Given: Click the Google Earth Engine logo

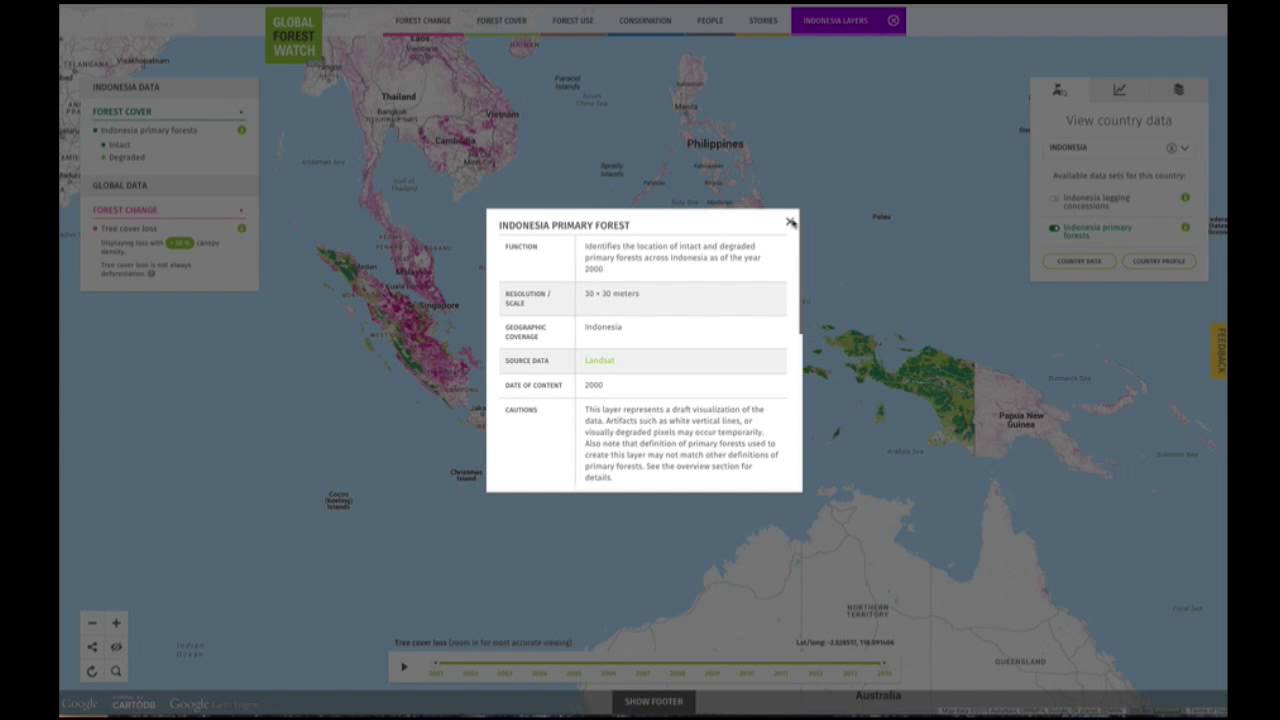Looking at the screenshot, I should 213,704.
